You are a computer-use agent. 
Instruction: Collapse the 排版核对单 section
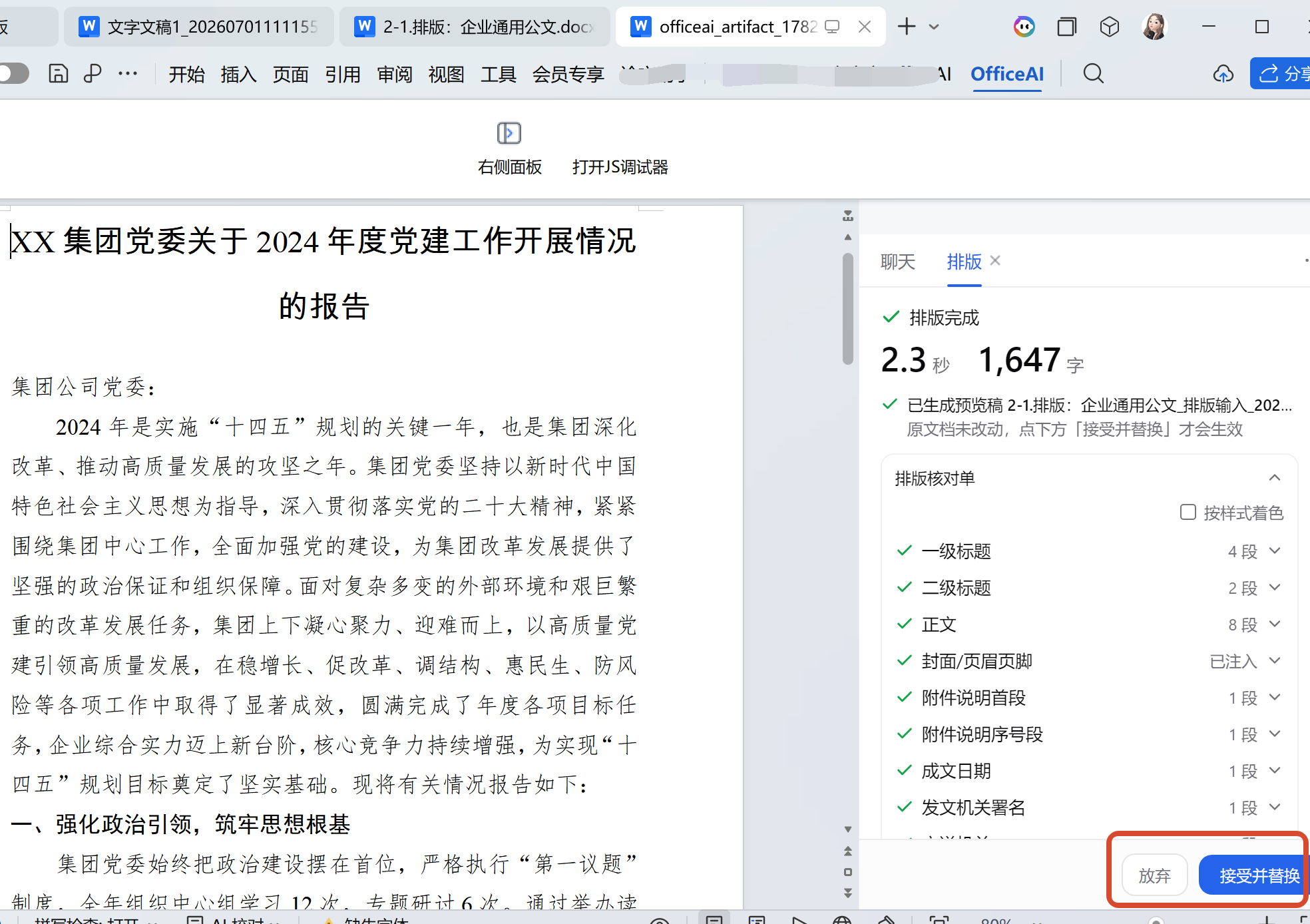[1274, 478]
